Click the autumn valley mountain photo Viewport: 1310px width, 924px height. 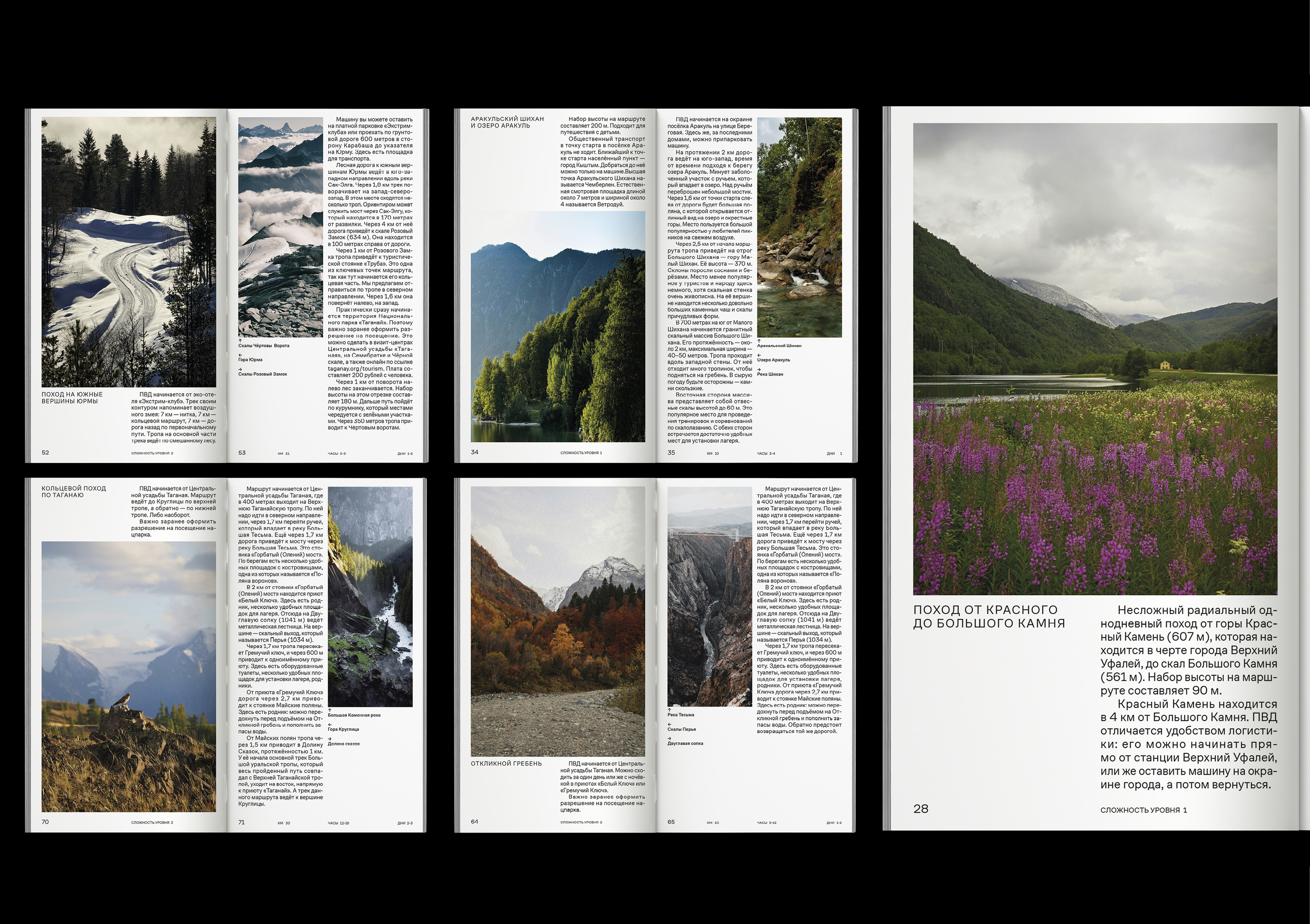tap(558, 621)
